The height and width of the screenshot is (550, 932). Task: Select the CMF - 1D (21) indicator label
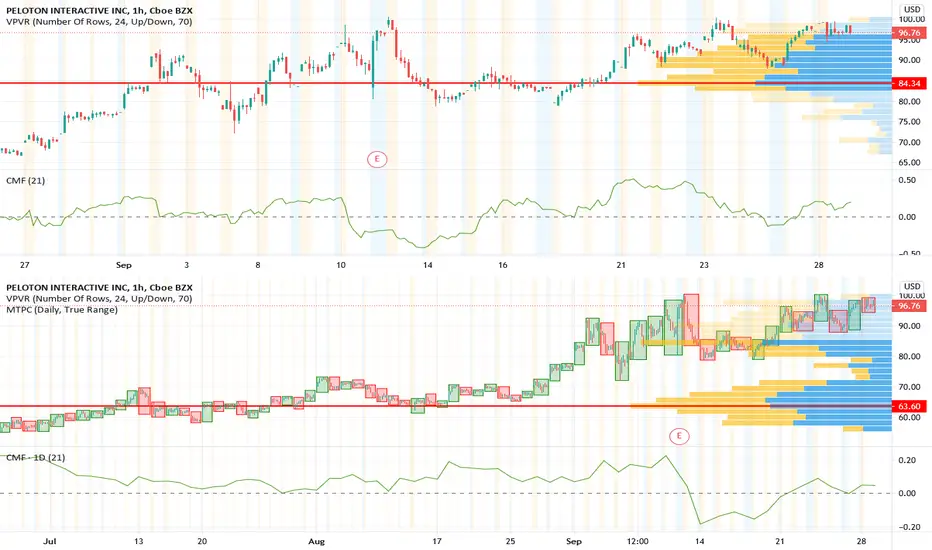pyautogui.click(x=36, y=457)
